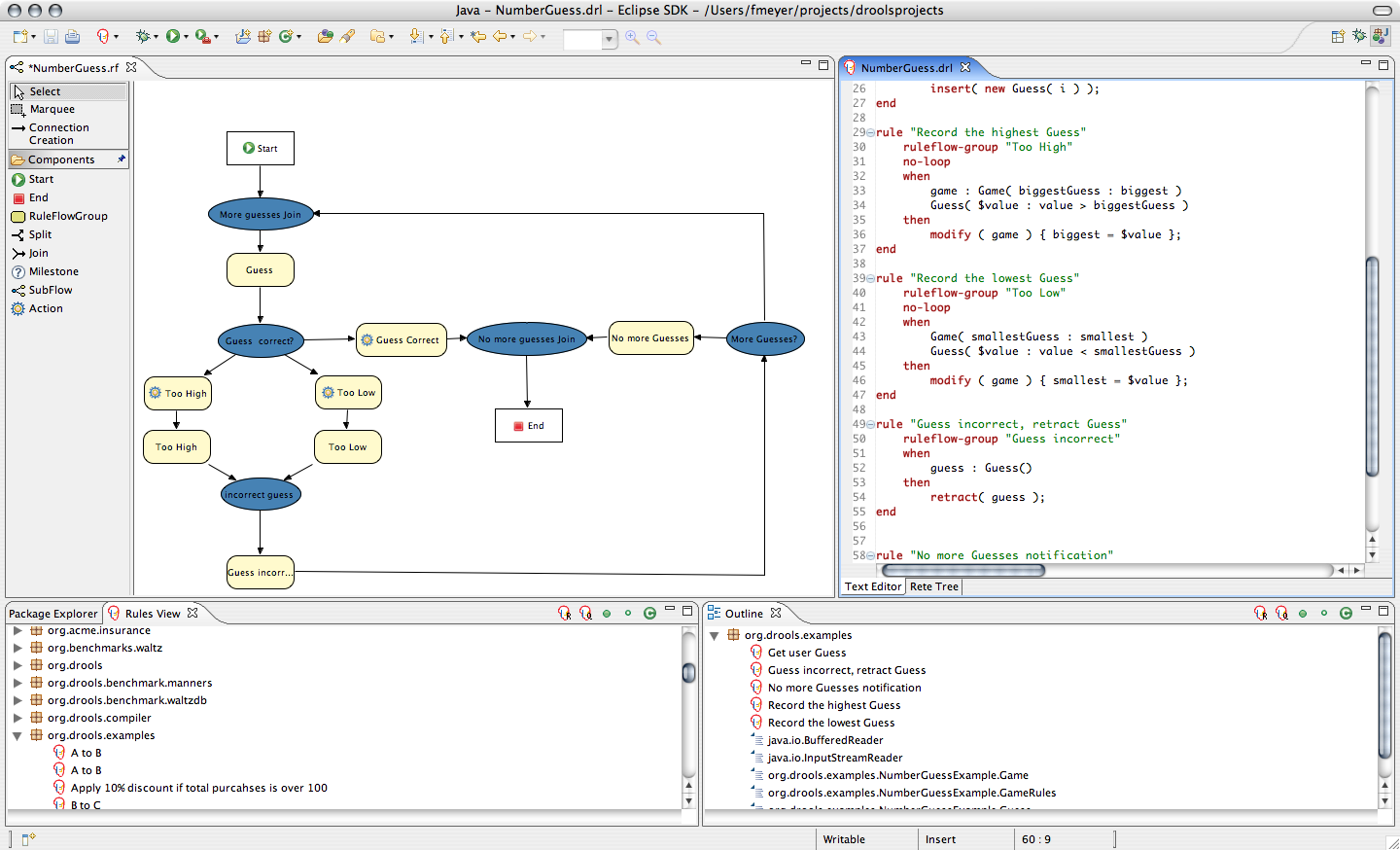The image size is (1400, 850).
Task: Click the Zoom In magnifier icon
Action: coord(632,37)
